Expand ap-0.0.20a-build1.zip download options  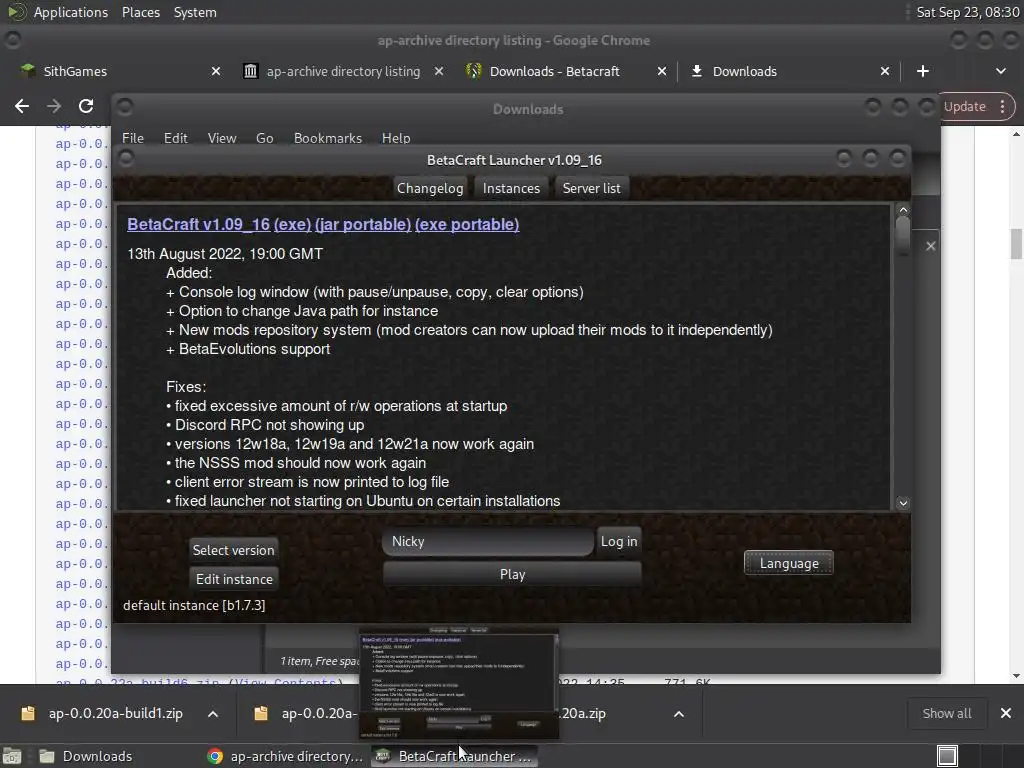[x=212, y=714]
